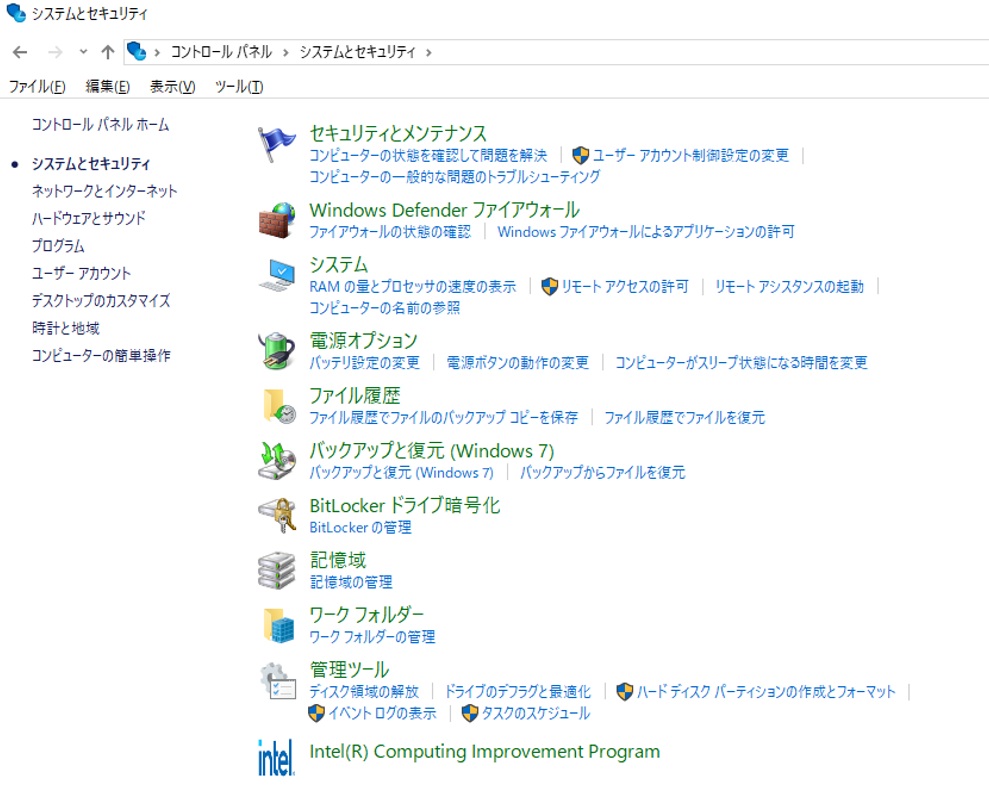Click the BitLocker drive lock icon
989x796 pixels.
[x=277, y=515]
